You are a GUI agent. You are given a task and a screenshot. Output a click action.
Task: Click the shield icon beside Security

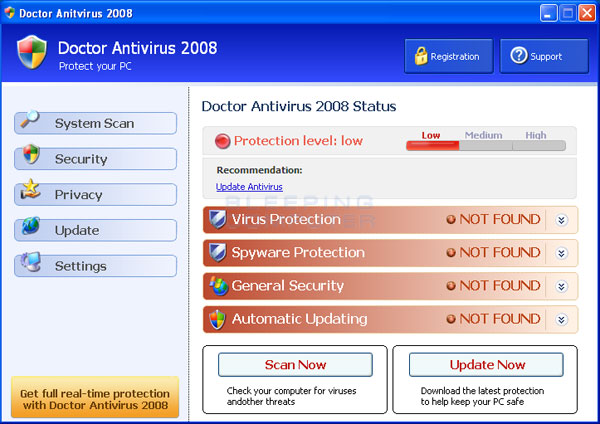[31, 156]
